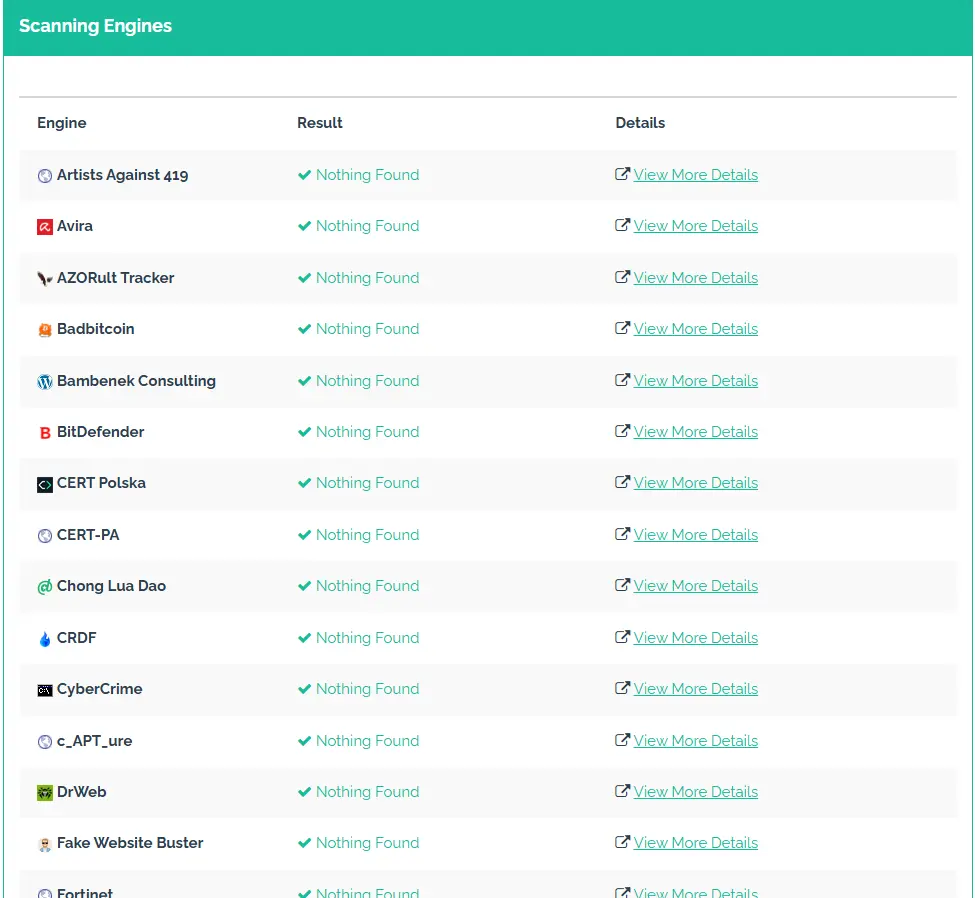The image size is (975, 898).
Task: Click the external-link icon in DrWeb row
Action: [622, 791]
